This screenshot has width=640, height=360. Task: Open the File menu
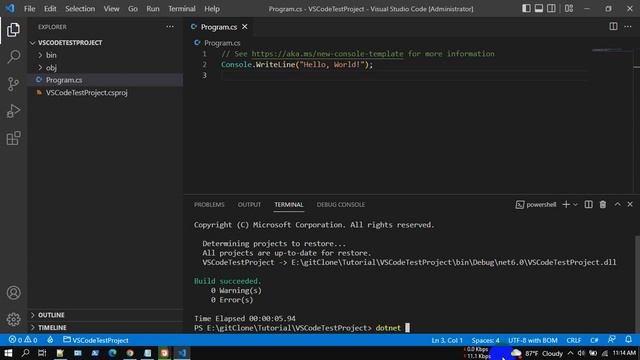point(29,9)
